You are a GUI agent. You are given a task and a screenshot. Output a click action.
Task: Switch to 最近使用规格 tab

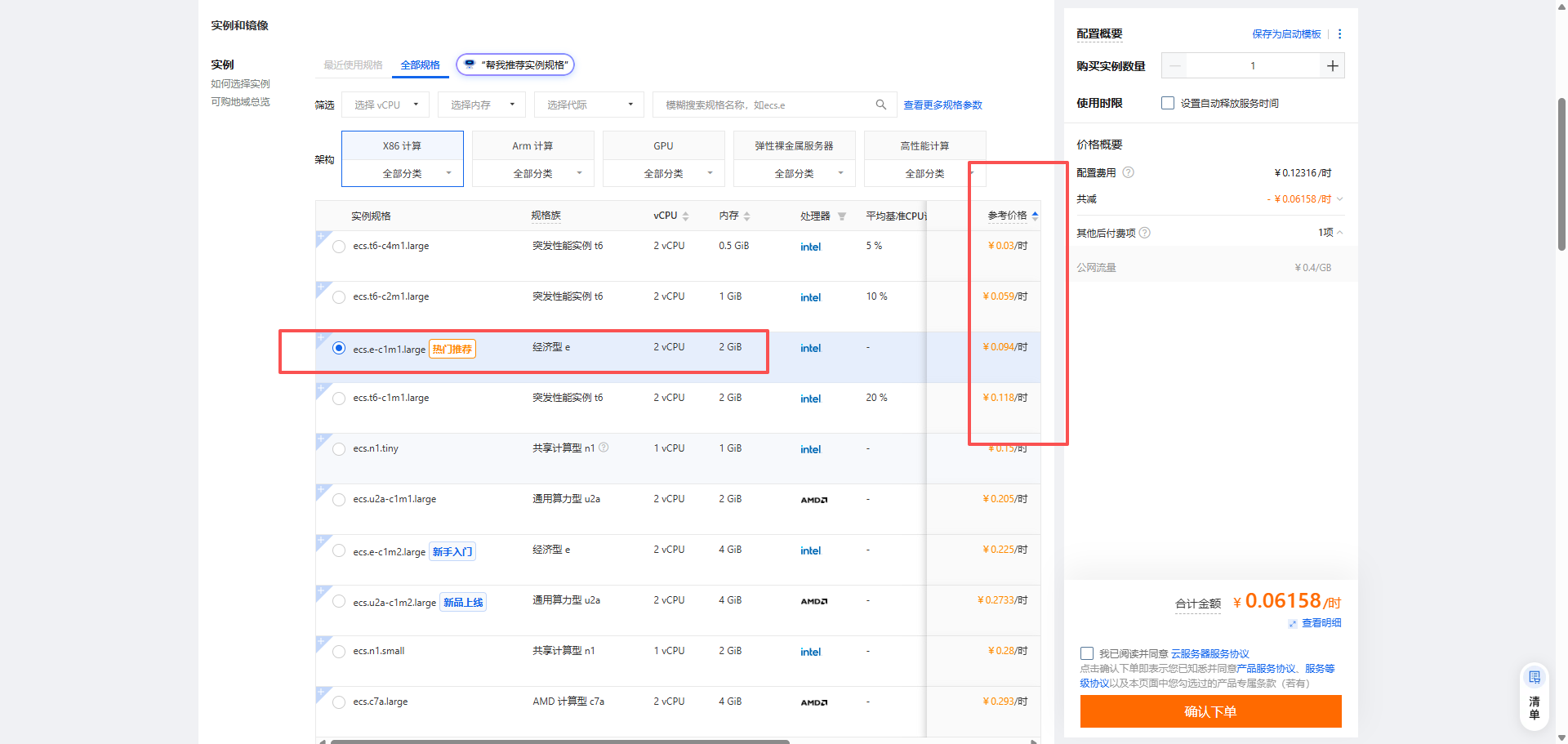pyautogui.click(x=353, y=65)
